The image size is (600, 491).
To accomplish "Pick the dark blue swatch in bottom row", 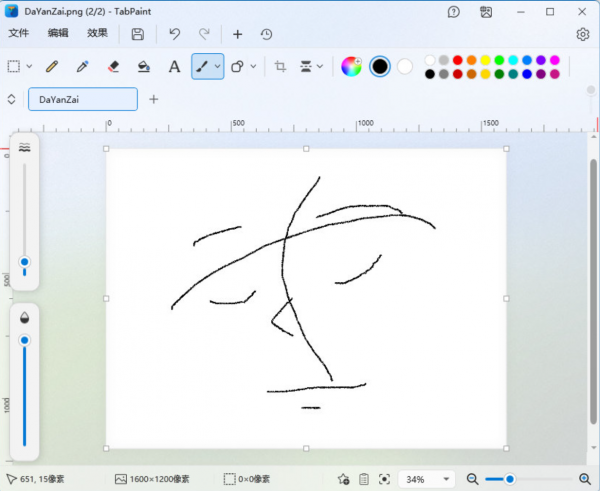I will point(527,74).
